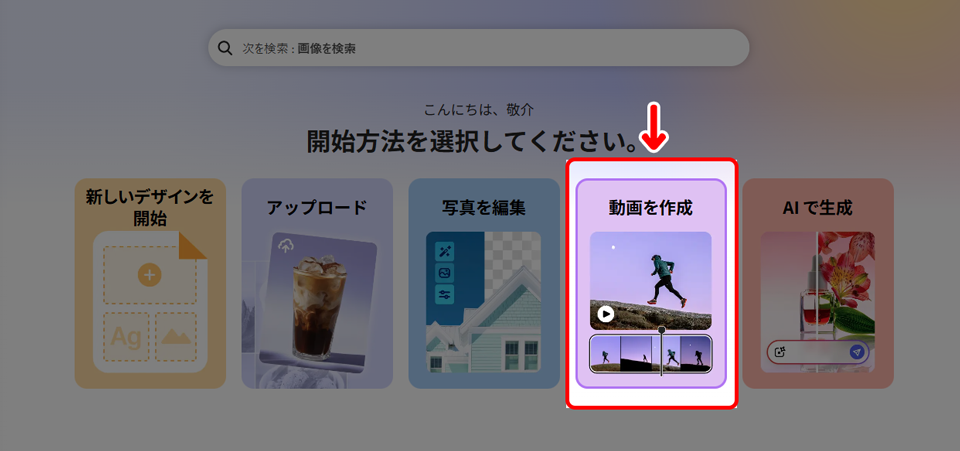
Task: Select the アップロード card title
Action: click(317, 208)
